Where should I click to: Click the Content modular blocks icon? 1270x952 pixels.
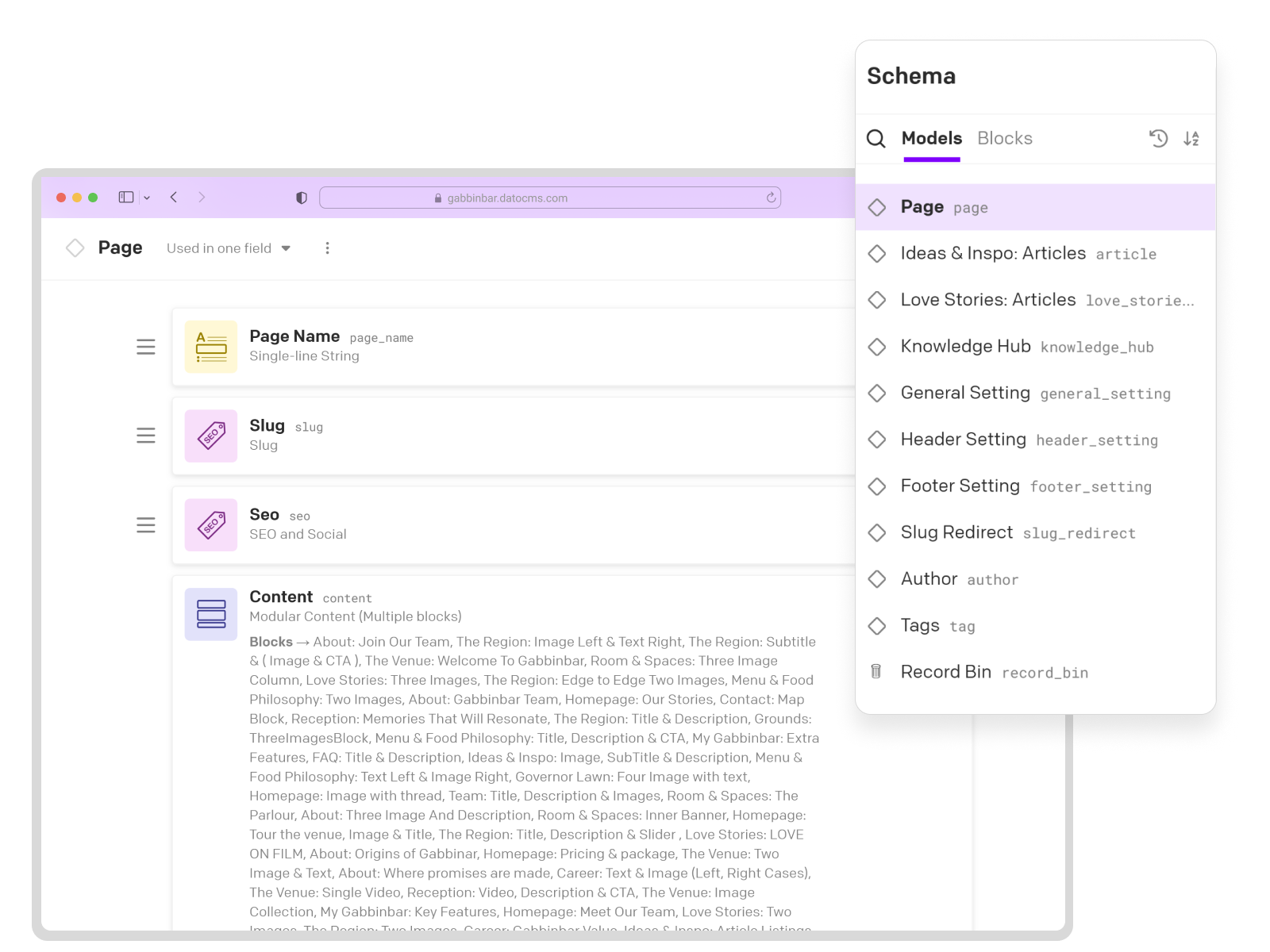pos(211,614)
